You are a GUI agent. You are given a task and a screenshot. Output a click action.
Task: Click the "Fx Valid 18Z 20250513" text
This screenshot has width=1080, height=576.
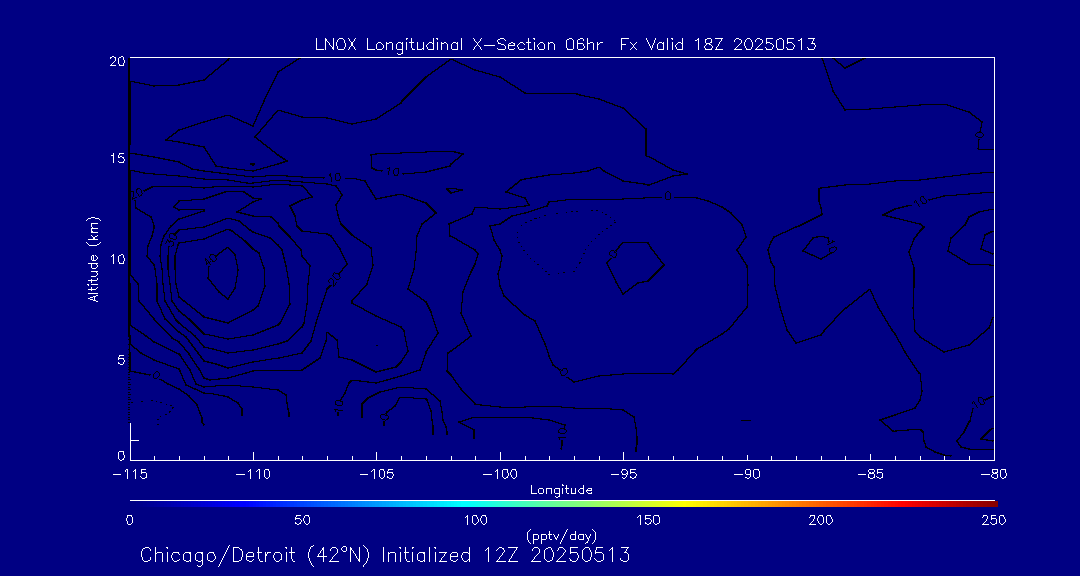pos(718,45)
